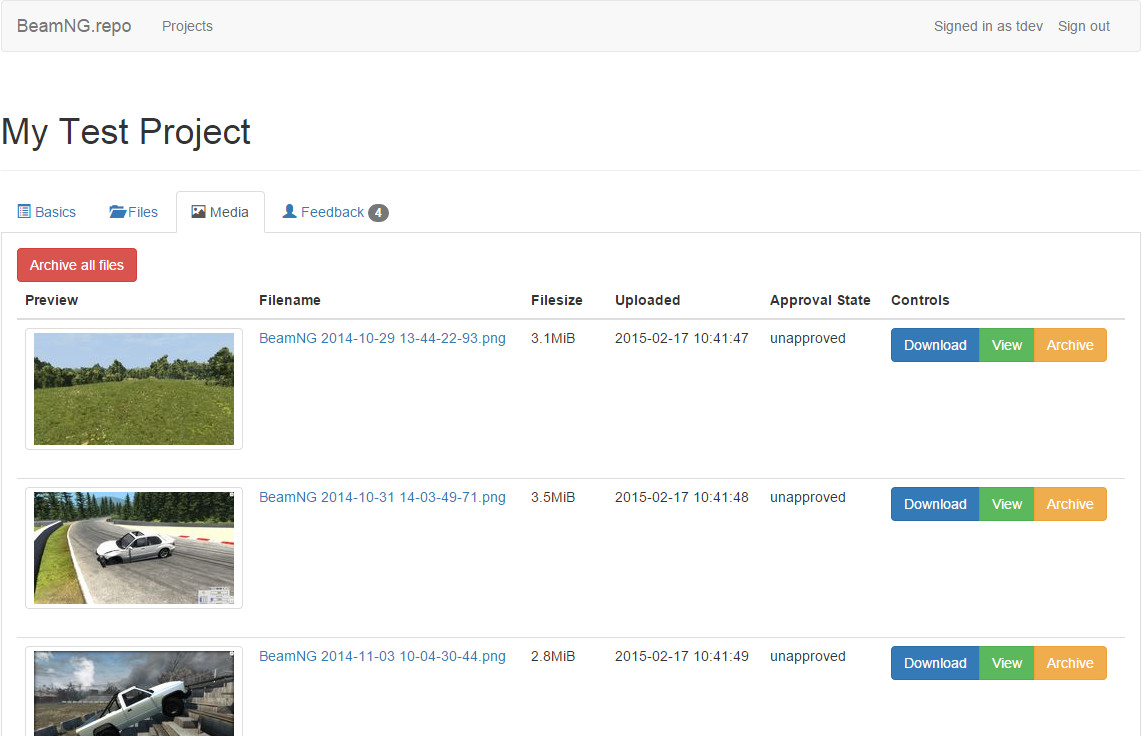Click the white truck preview thumbnail

click(134, 692)
